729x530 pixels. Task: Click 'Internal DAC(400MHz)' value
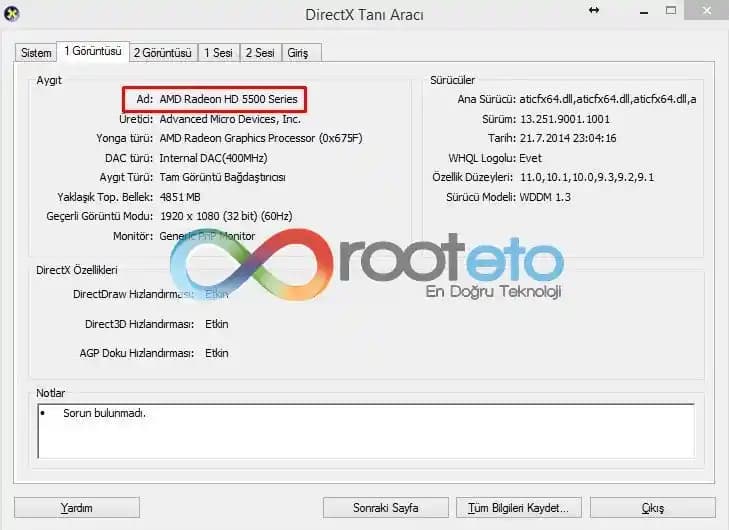pyautogui.click(x=213, y=158)
